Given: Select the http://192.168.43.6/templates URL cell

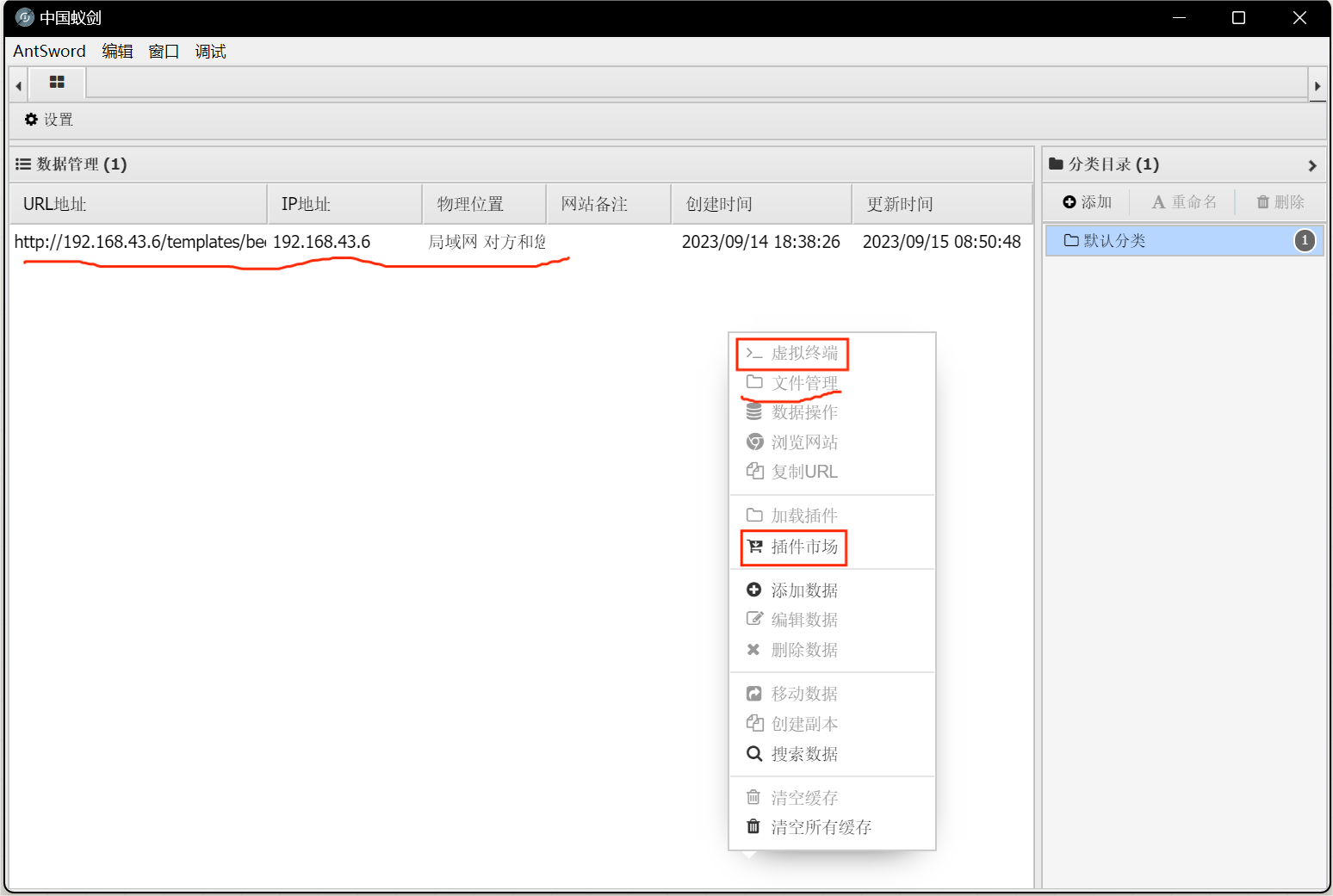Looking at the screenshot, I should [139, 242].
